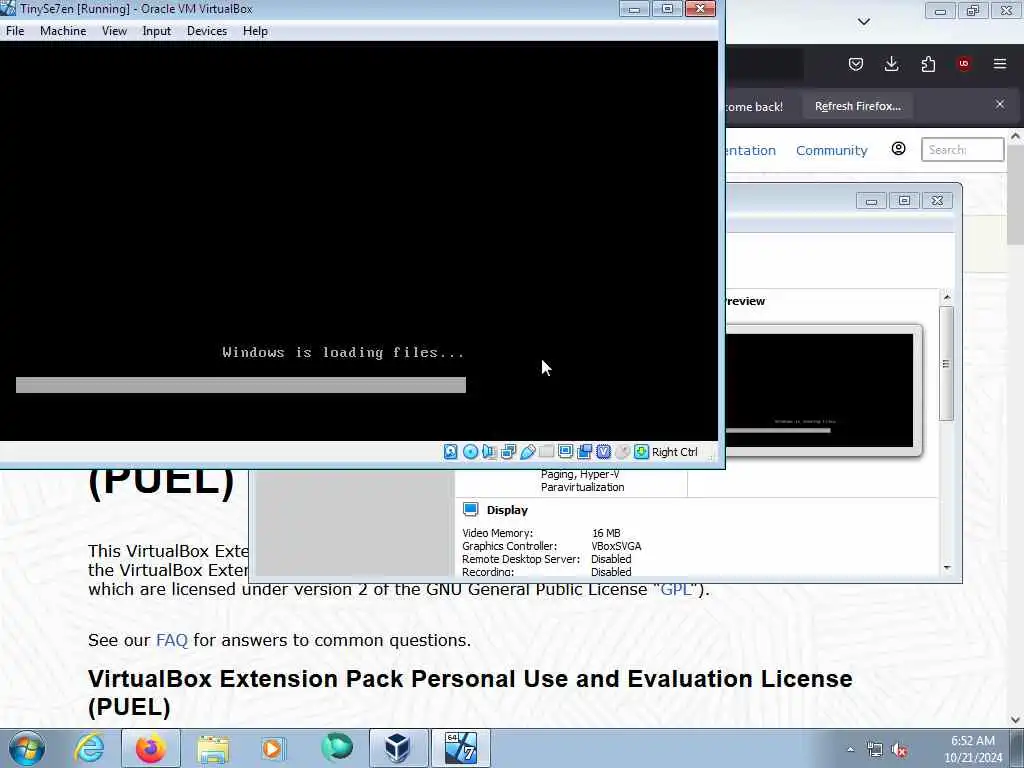The height and width of the screenshot is (768, 1024).
Task: Click the network adapter icon in VM status bar
Action: point(508,452)
